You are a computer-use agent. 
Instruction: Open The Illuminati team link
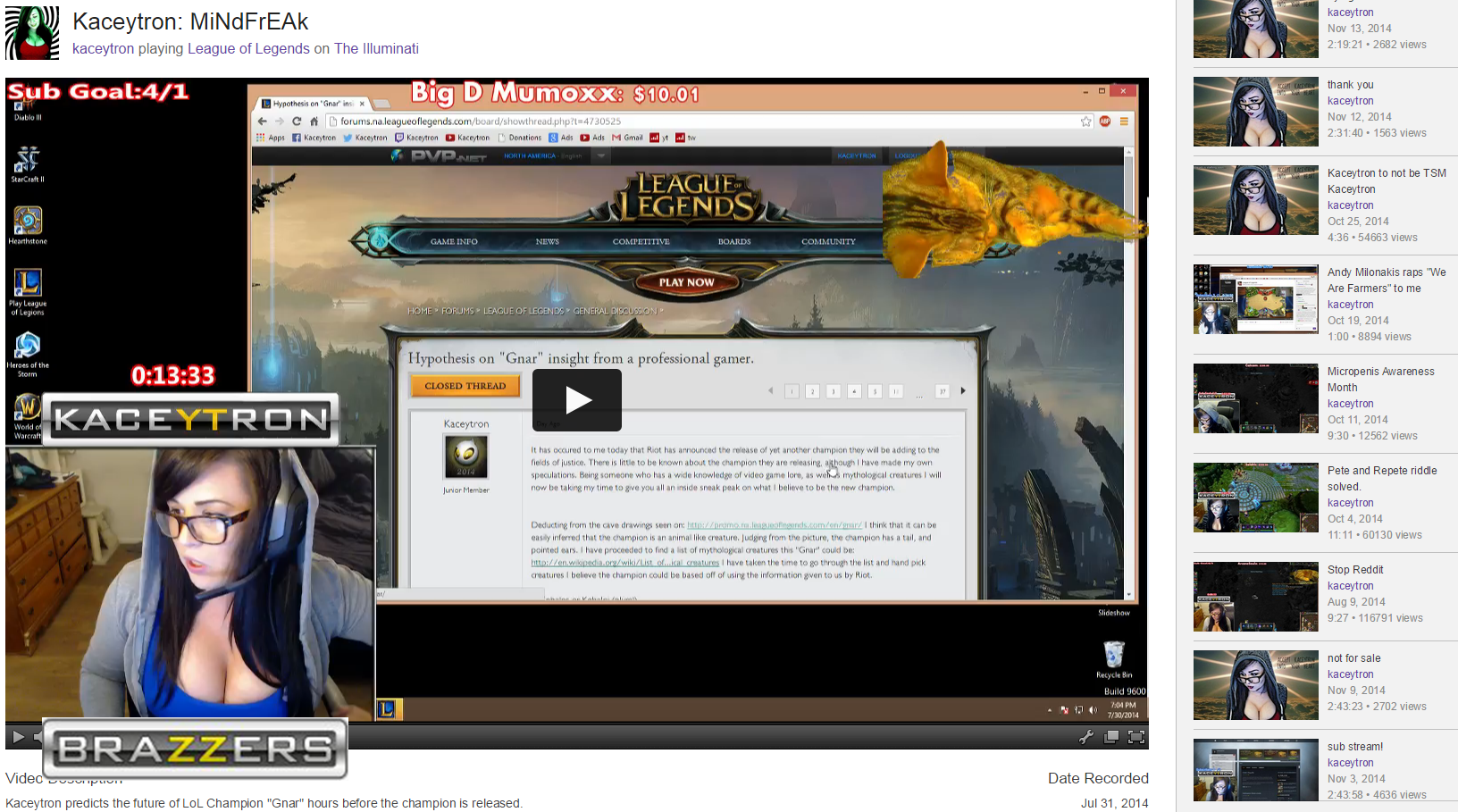coord(376,49)
